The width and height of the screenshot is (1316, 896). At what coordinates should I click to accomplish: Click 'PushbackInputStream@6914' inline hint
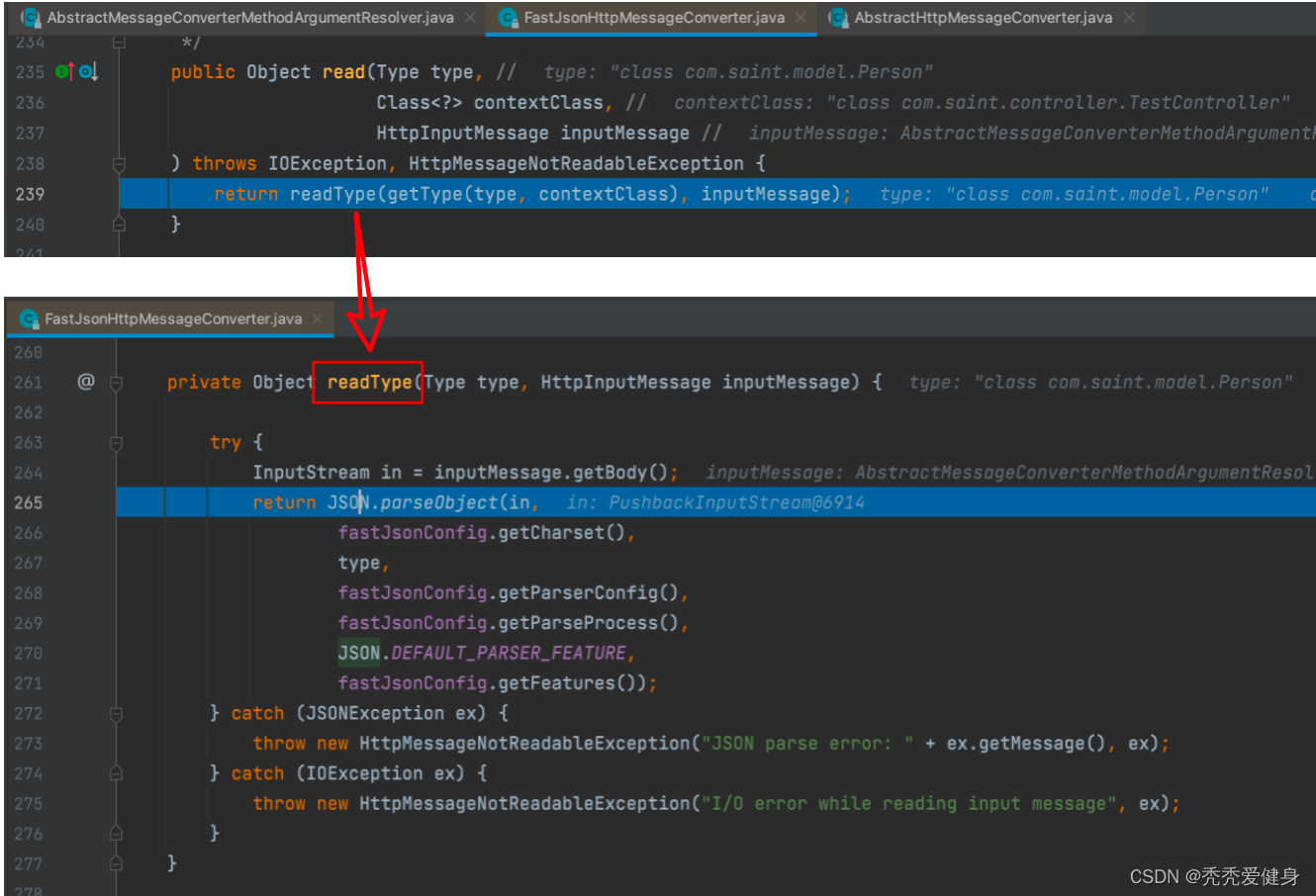pos(736,502)
